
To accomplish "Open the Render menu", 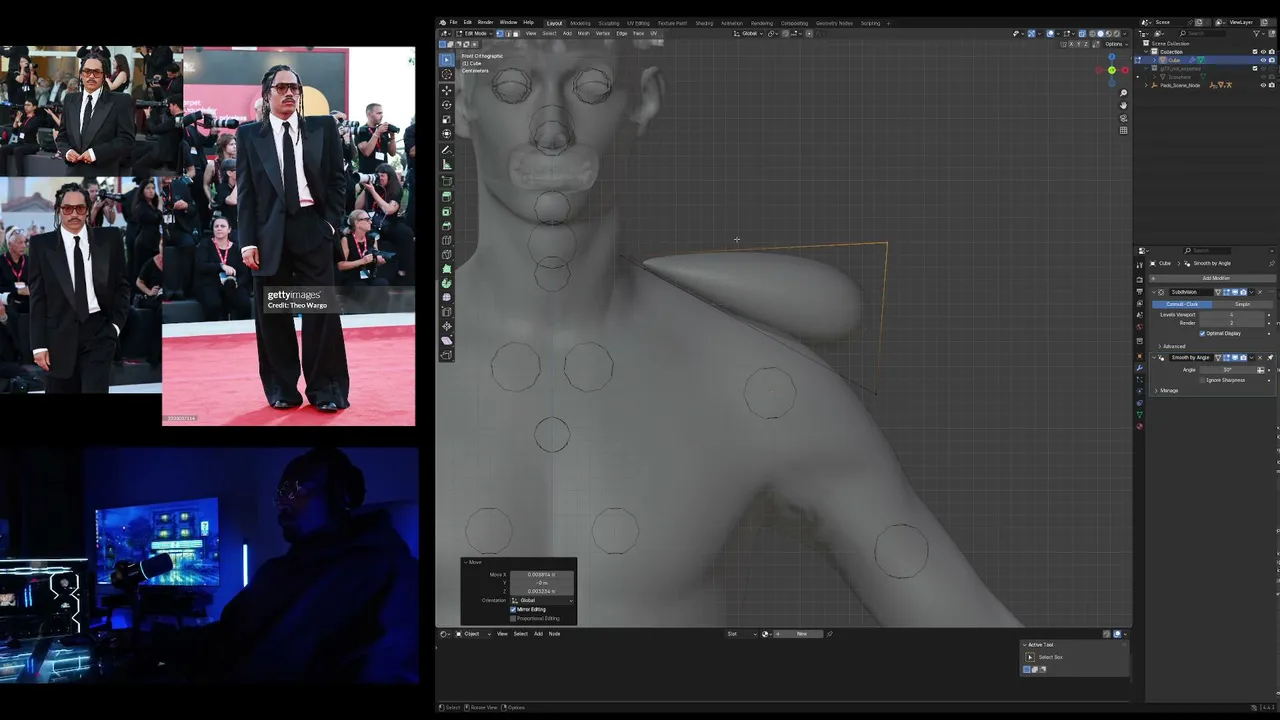I will pyautogui.click(x=485, y=22).
